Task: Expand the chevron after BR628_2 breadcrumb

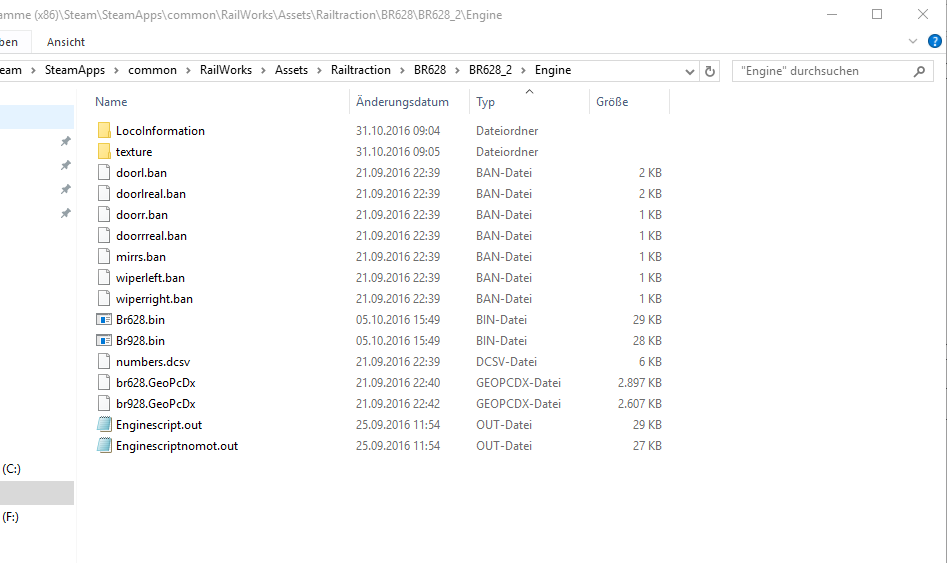Action: pos(523,71)
